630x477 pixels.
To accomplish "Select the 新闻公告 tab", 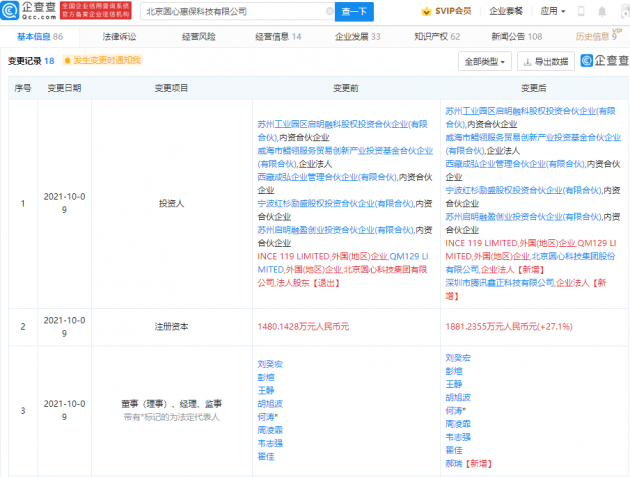I will tap(516, 36).
